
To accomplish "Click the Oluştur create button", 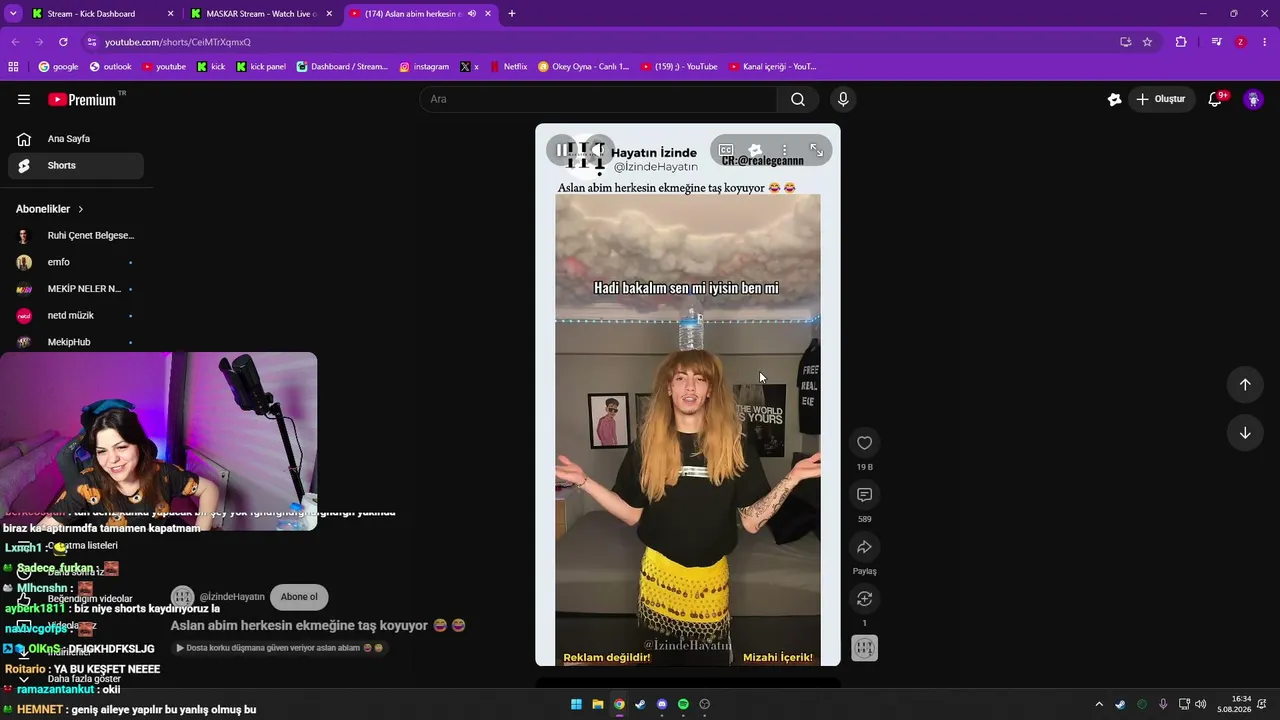I will click(1160, 99).
